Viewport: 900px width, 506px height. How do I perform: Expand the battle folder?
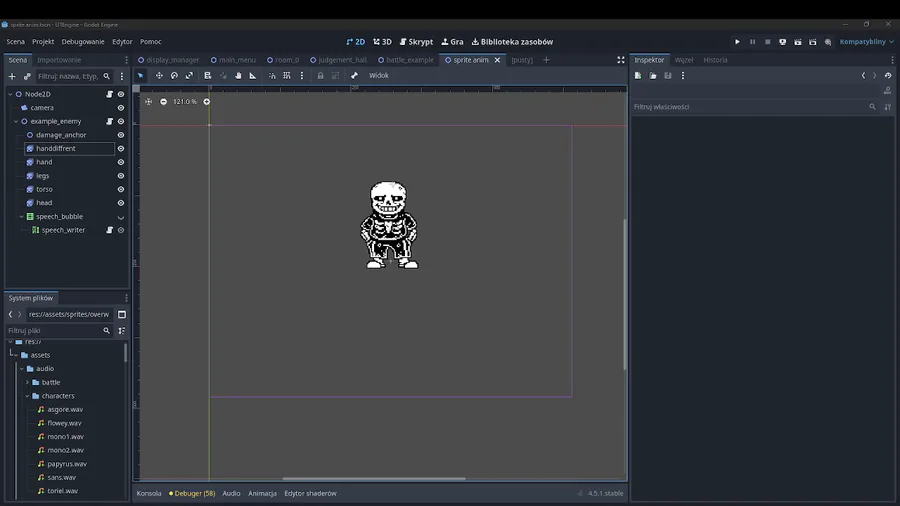point(27,382)
